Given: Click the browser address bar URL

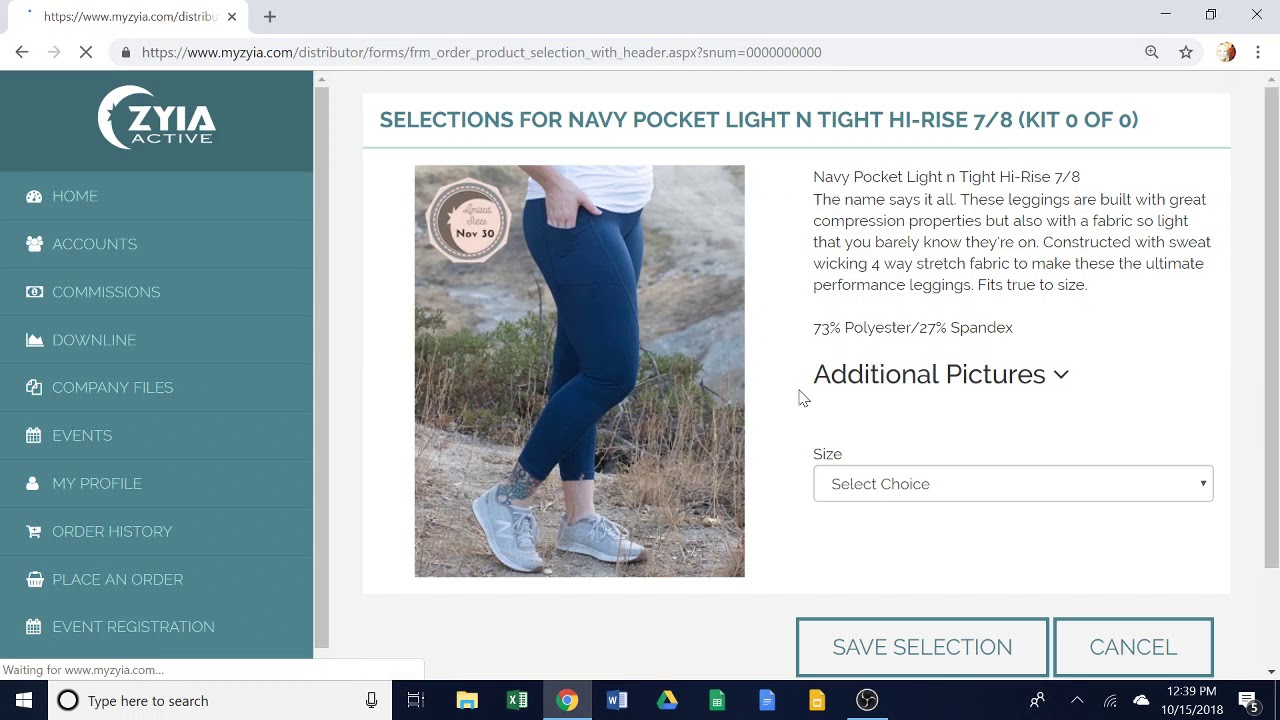Looking at the screenshot, I should click(482, 52).
